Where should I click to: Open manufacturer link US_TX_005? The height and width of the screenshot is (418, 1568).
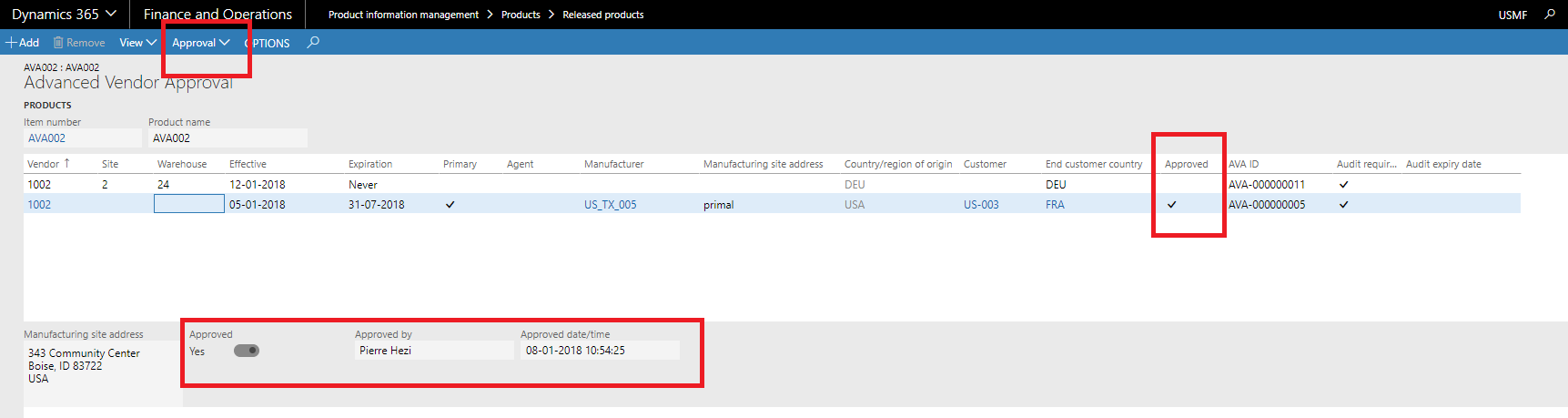point(610,205)
